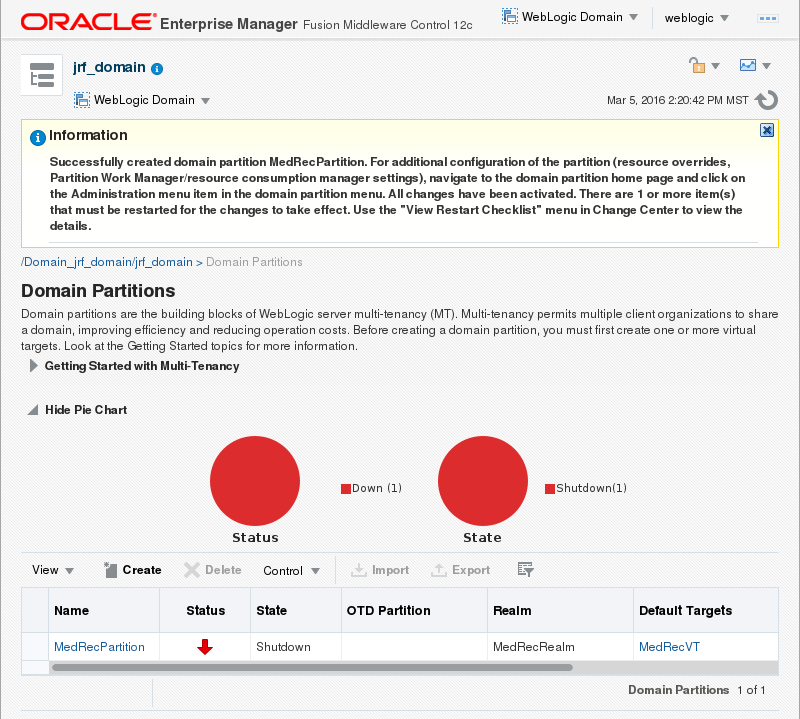This screenshot has height=719, width=800.
Task: Click the jrf_domain title link
Action: click(109, 67)
